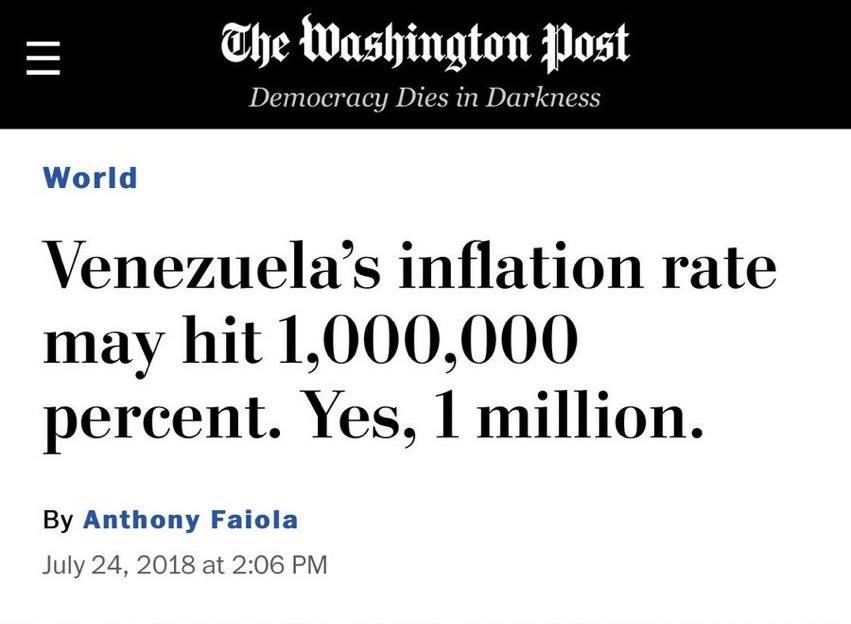Click the "2:06 PM" timestamp
Screen dimensions: 851x624
[280, 565]
